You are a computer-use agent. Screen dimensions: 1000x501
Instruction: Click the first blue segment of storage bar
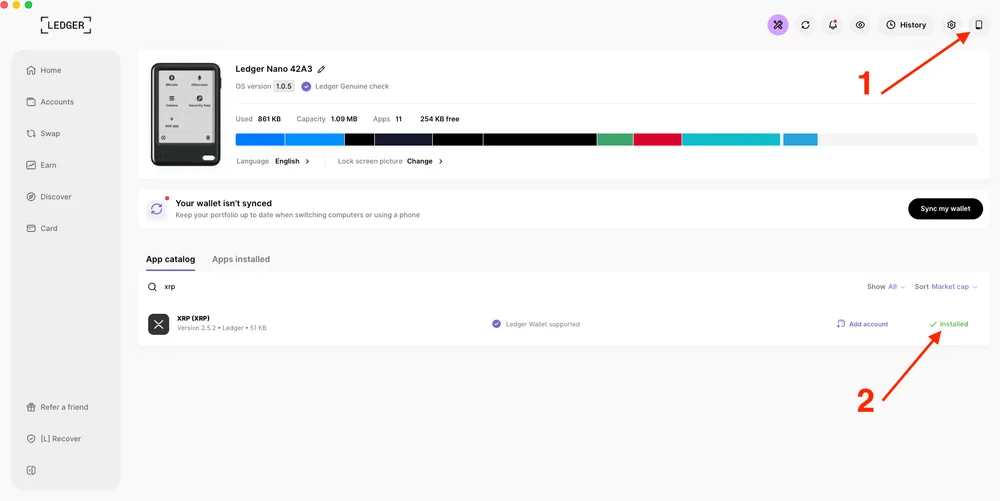coord(260,140)
